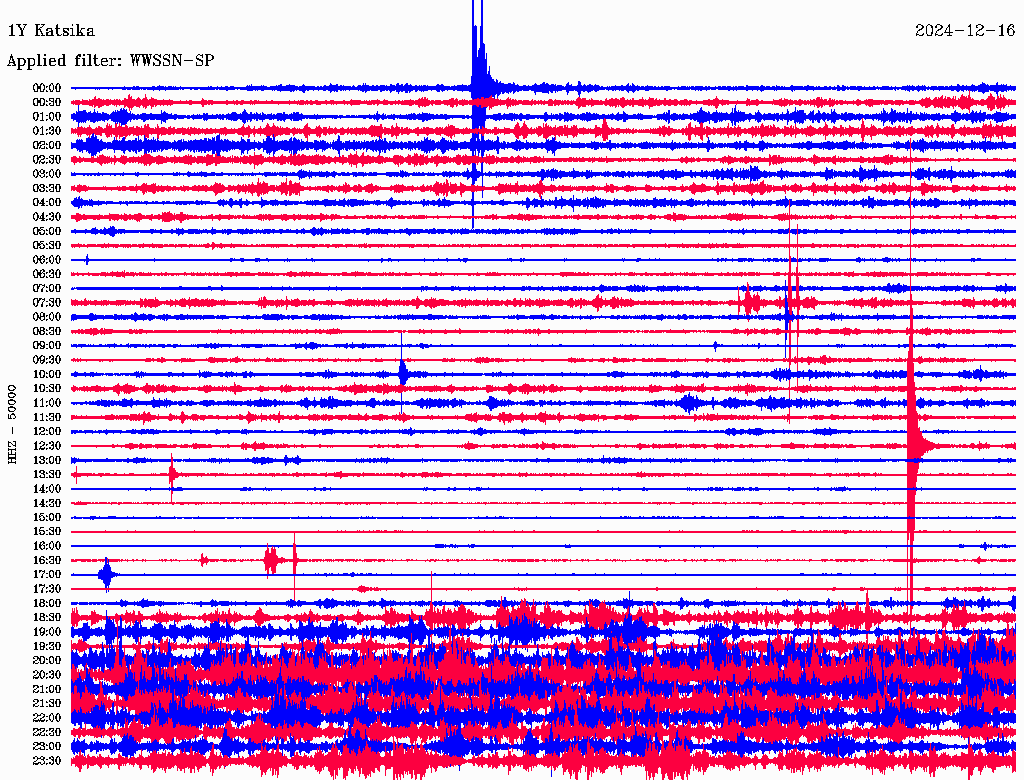Click the 18:00 time label

pos(47,604)
